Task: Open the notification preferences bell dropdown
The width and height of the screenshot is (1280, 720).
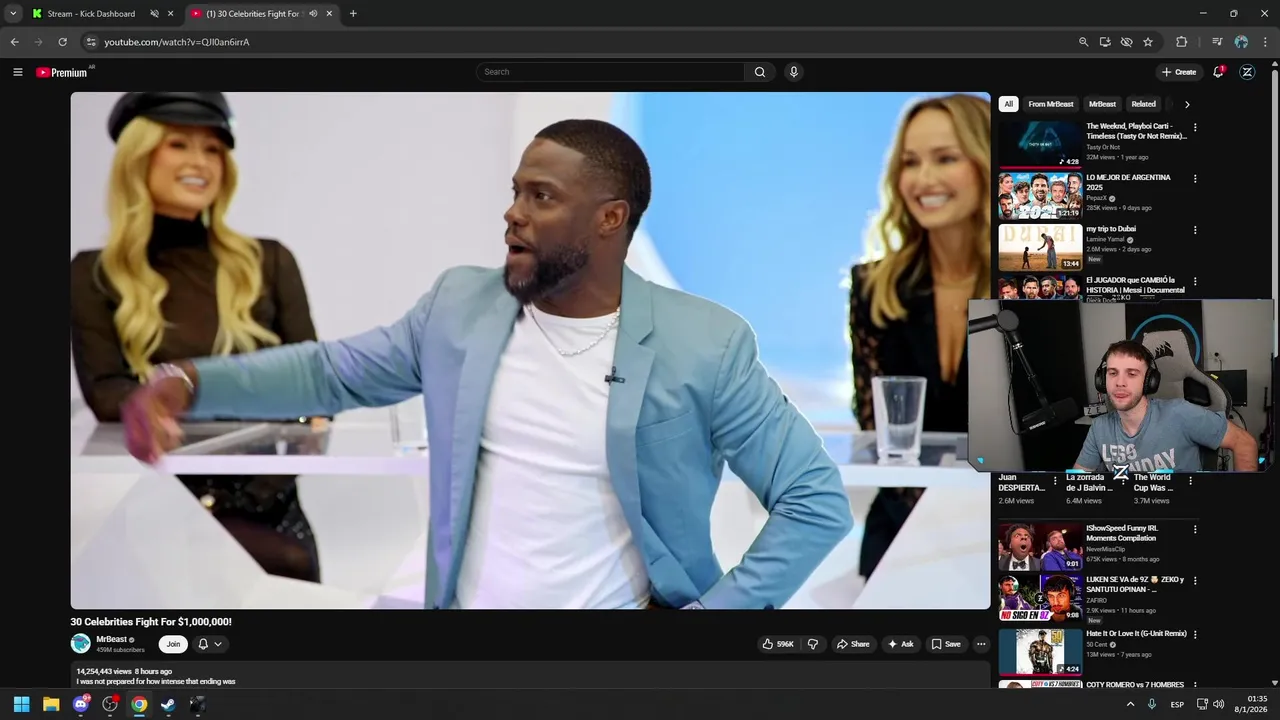Action: pyautogui.click(x=209, y=644)
